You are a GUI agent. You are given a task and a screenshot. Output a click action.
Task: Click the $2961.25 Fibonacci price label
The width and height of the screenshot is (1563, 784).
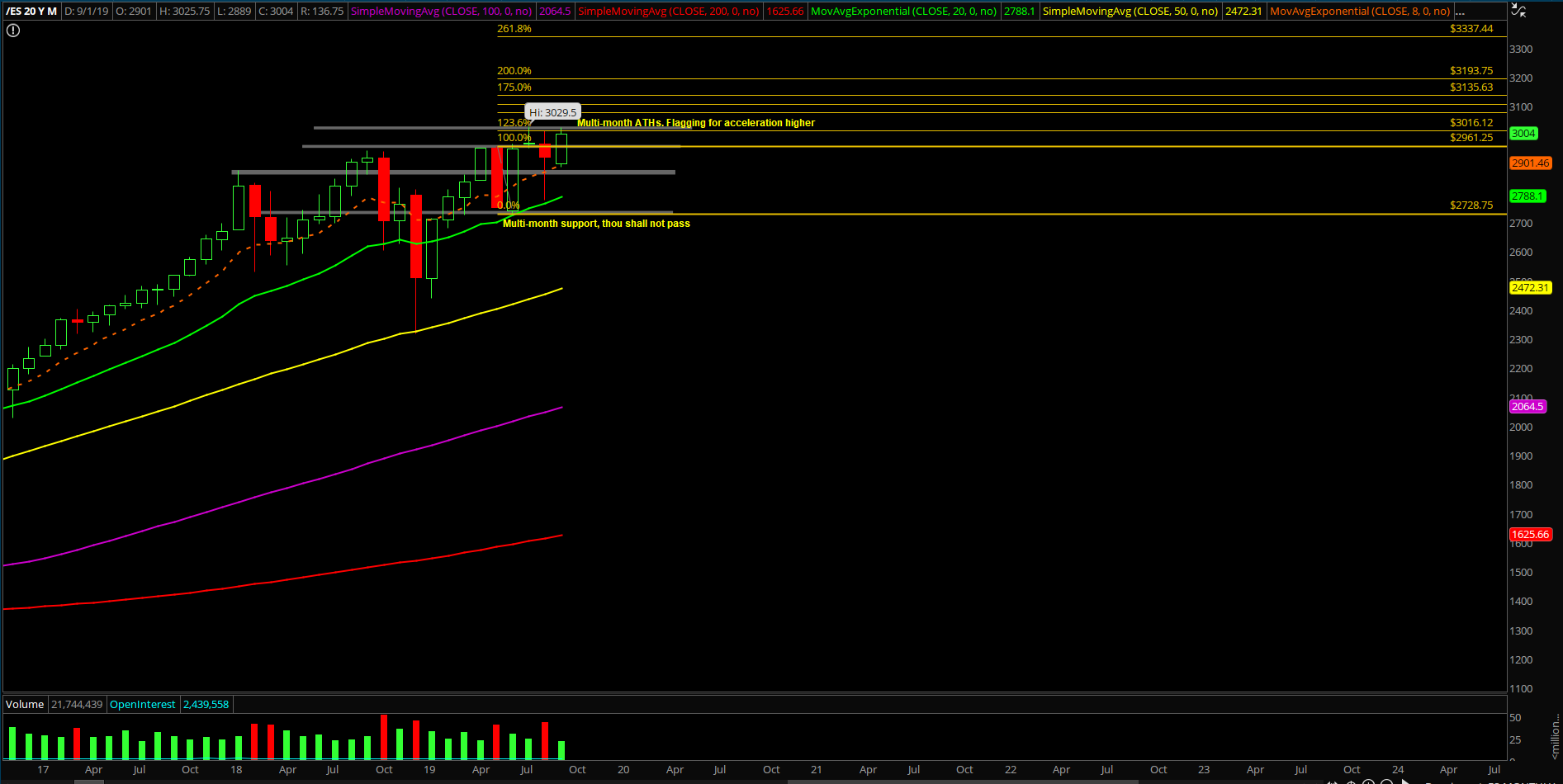pyautogui.click(x=1471, y=138)
